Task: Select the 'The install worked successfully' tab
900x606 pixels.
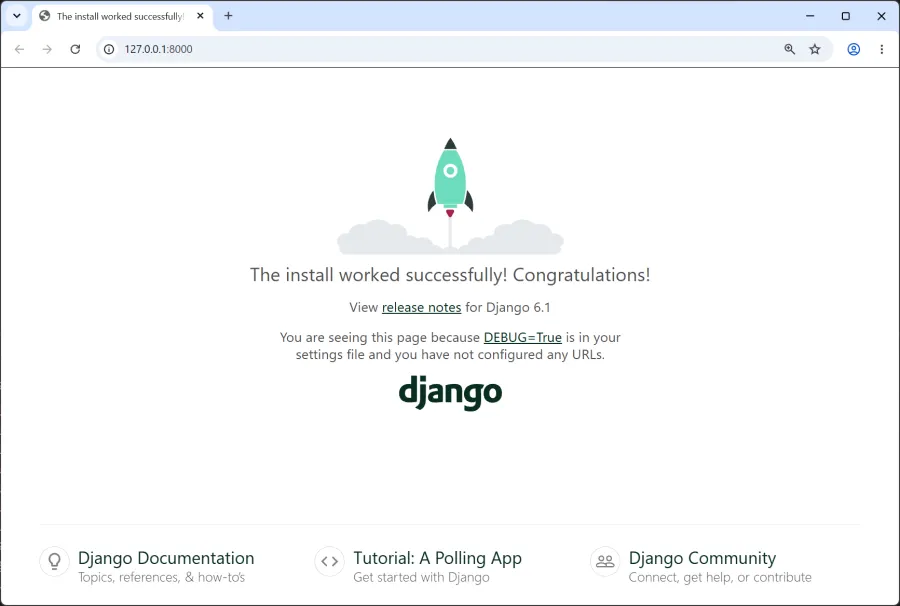Action: tap(122, 16)
